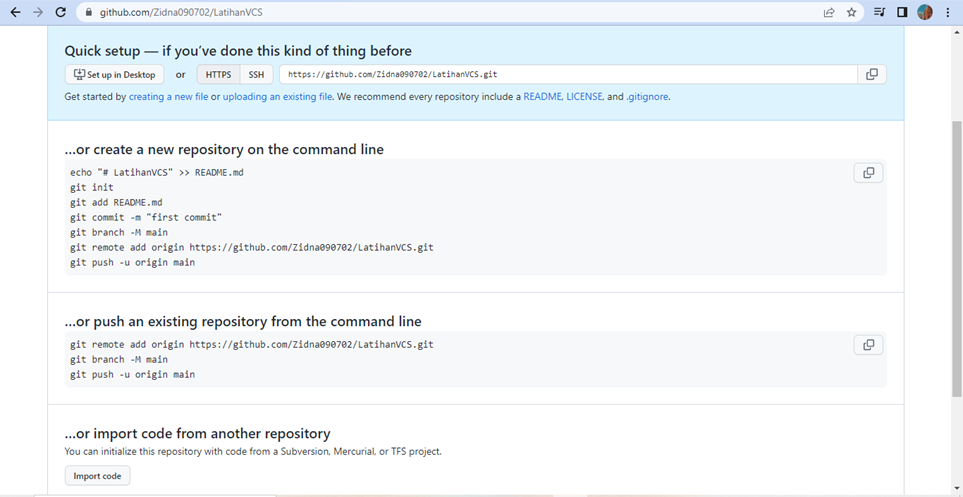Viewport: 963px width, 497px height.
Task: Open the creating a new file link
Action: coord(168,96)
